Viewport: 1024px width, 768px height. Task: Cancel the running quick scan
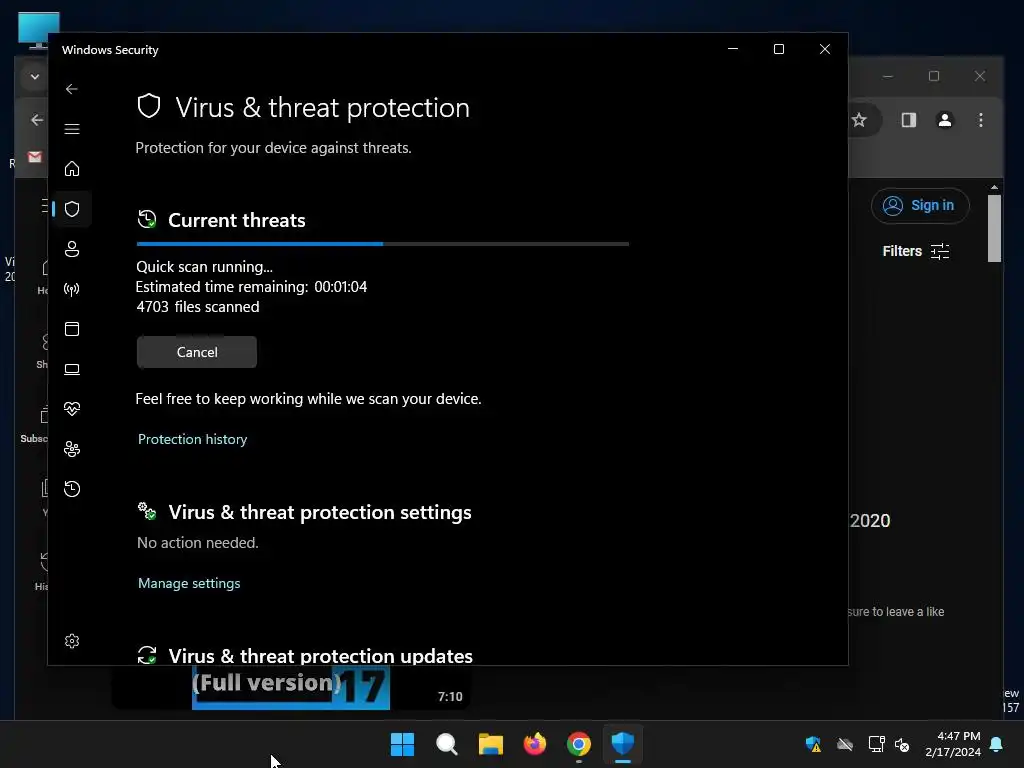pyautogui.click(x=197, y=352)
